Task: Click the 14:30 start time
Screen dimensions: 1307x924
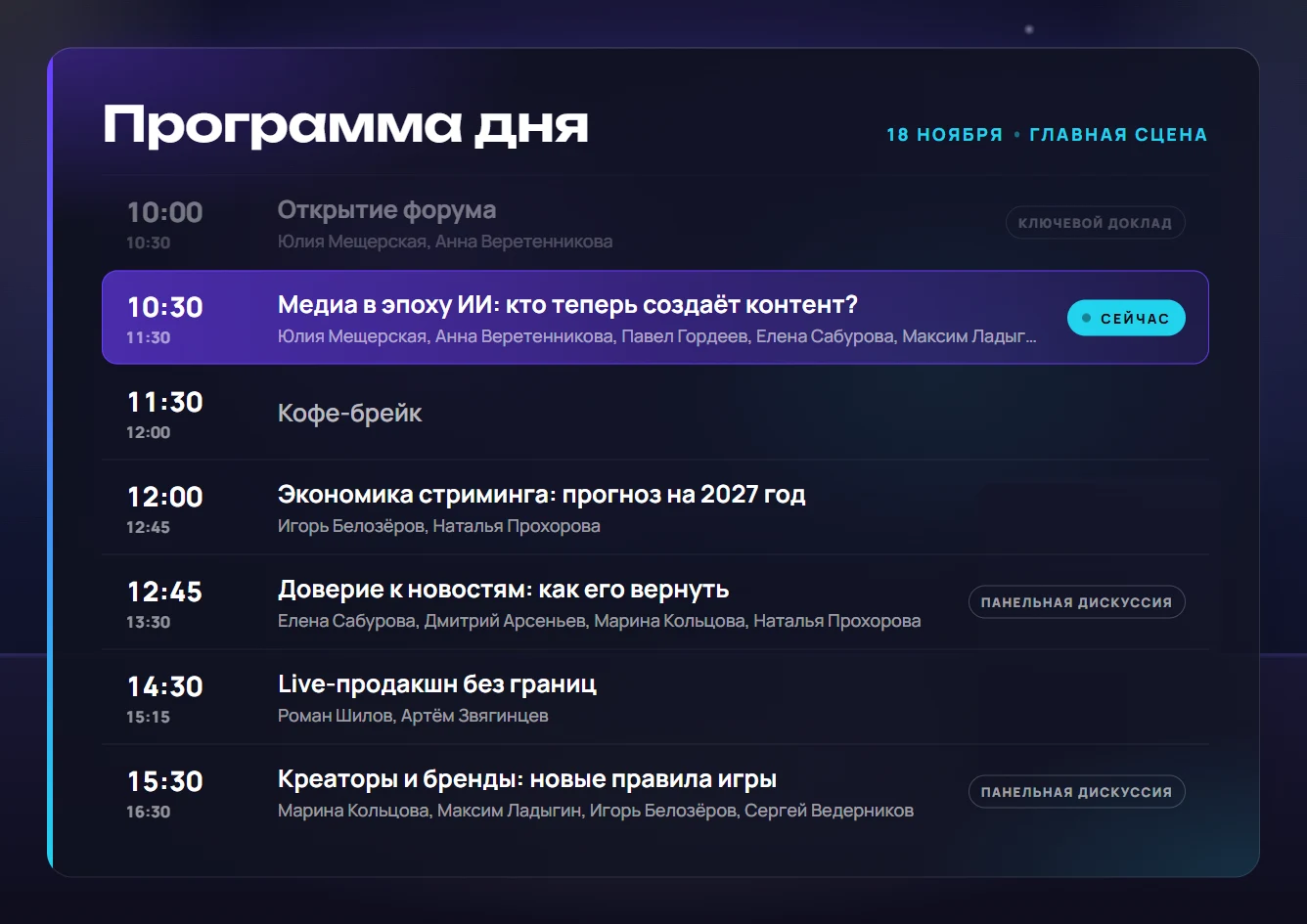Action: pyautogui.click(x=164, y=686)
